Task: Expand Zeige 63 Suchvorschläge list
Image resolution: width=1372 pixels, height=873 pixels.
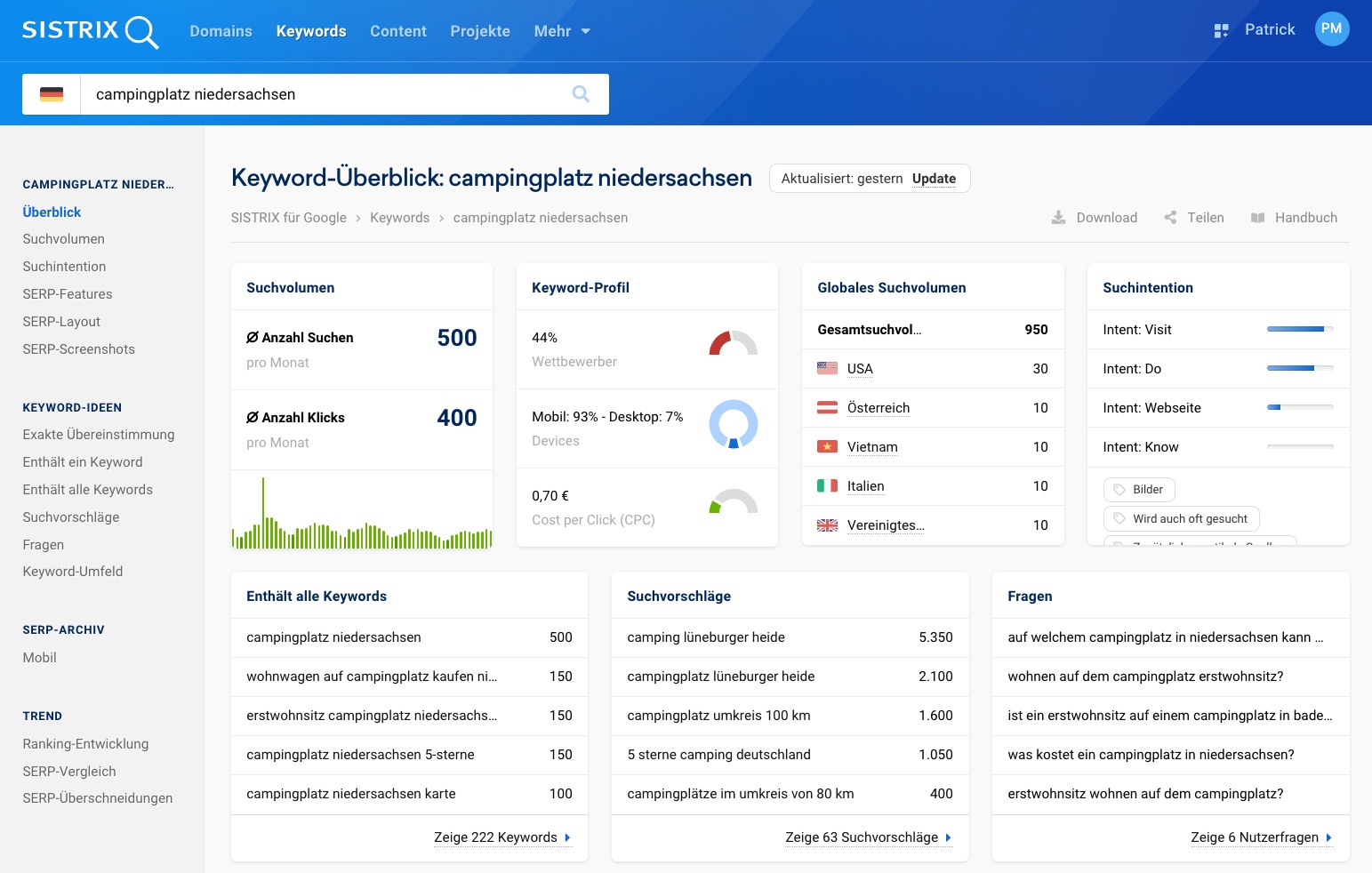Action: pyautogui.click(x=868, y=837)
